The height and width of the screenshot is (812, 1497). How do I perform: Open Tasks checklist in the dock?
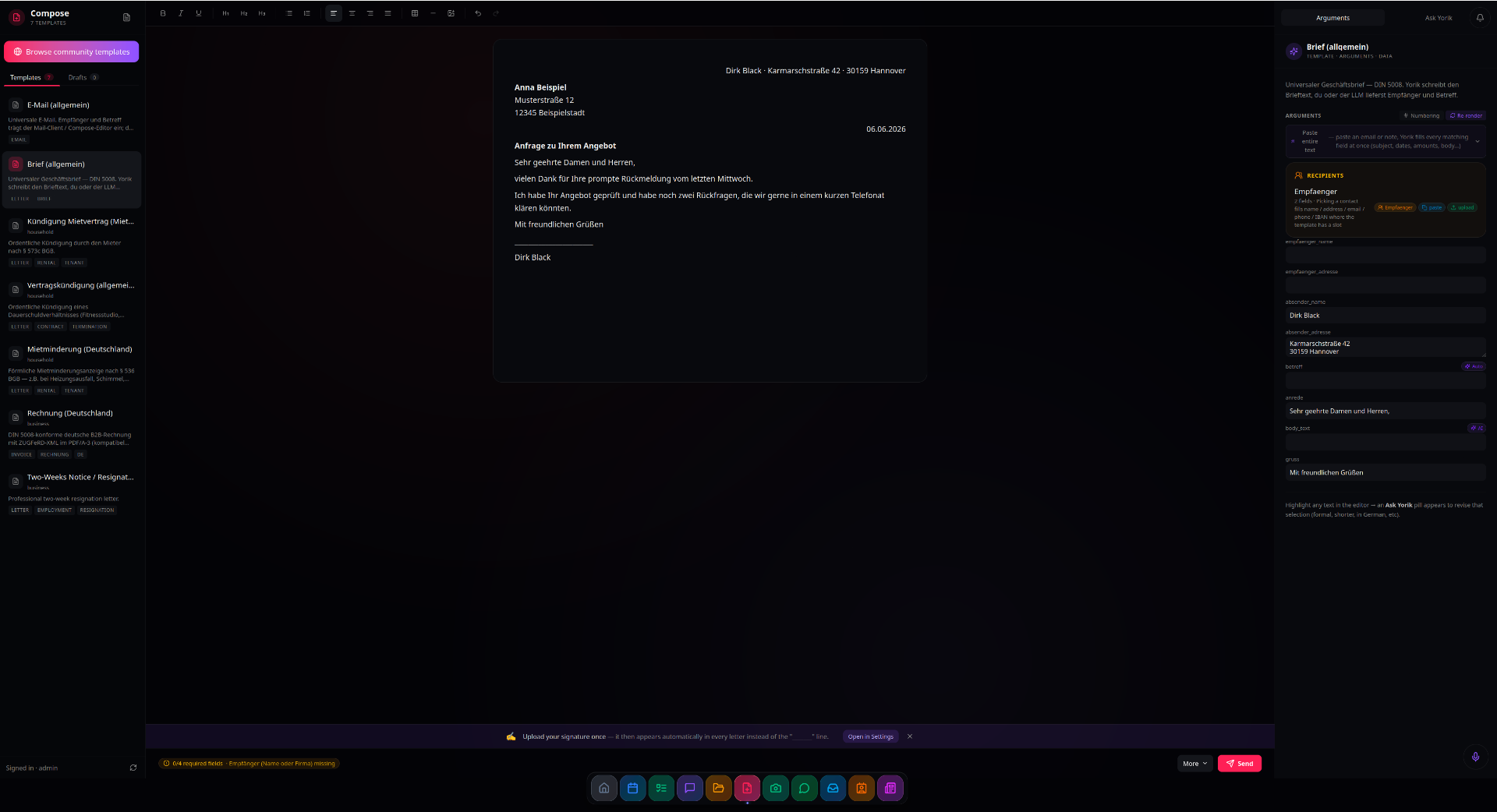[661, 788]
